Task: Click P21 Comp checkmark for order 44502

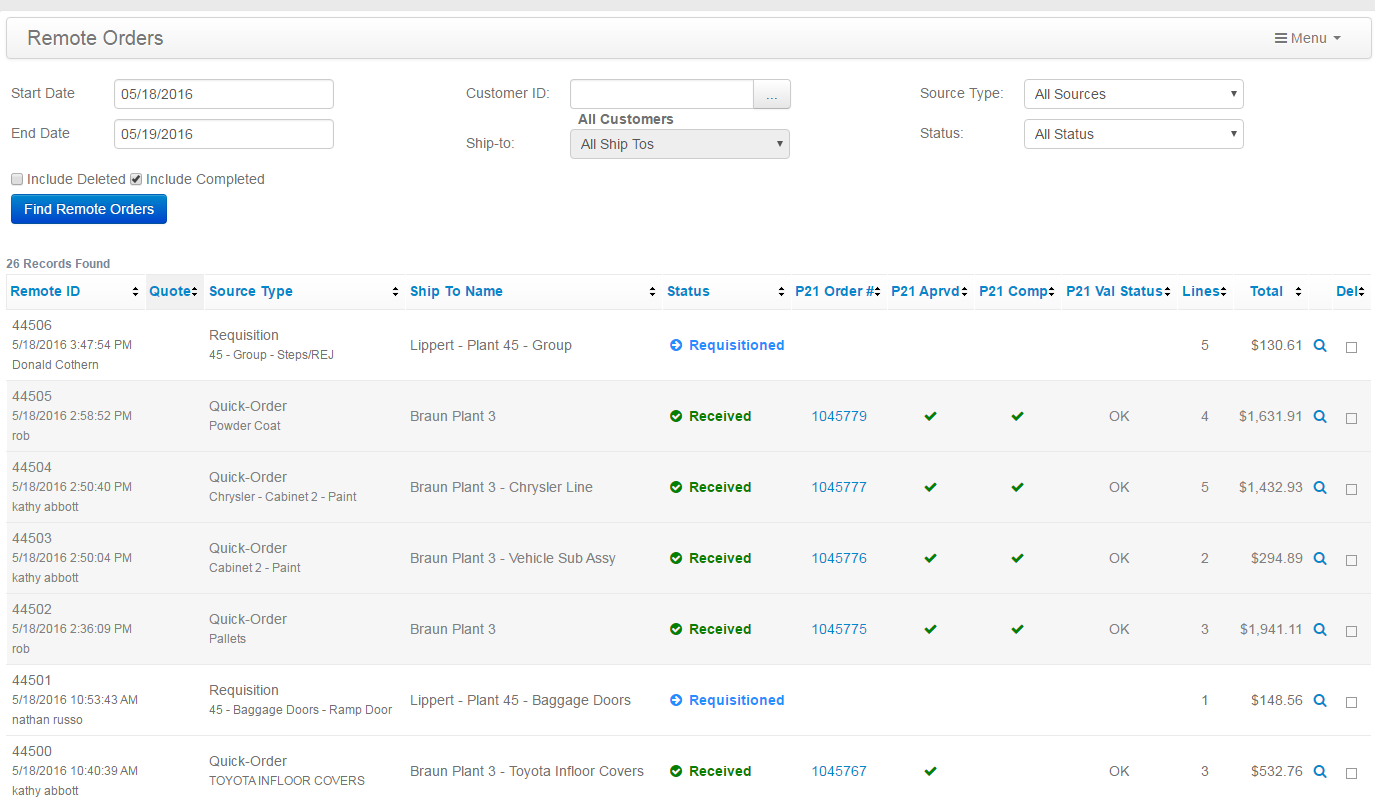Action: [1017, 629]
